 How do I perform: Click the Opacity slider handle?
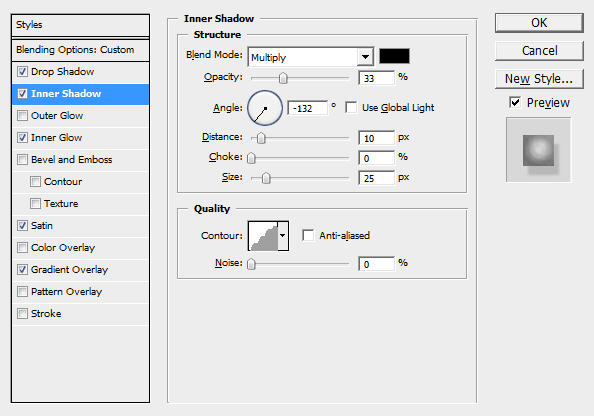[x=283, y=78]
